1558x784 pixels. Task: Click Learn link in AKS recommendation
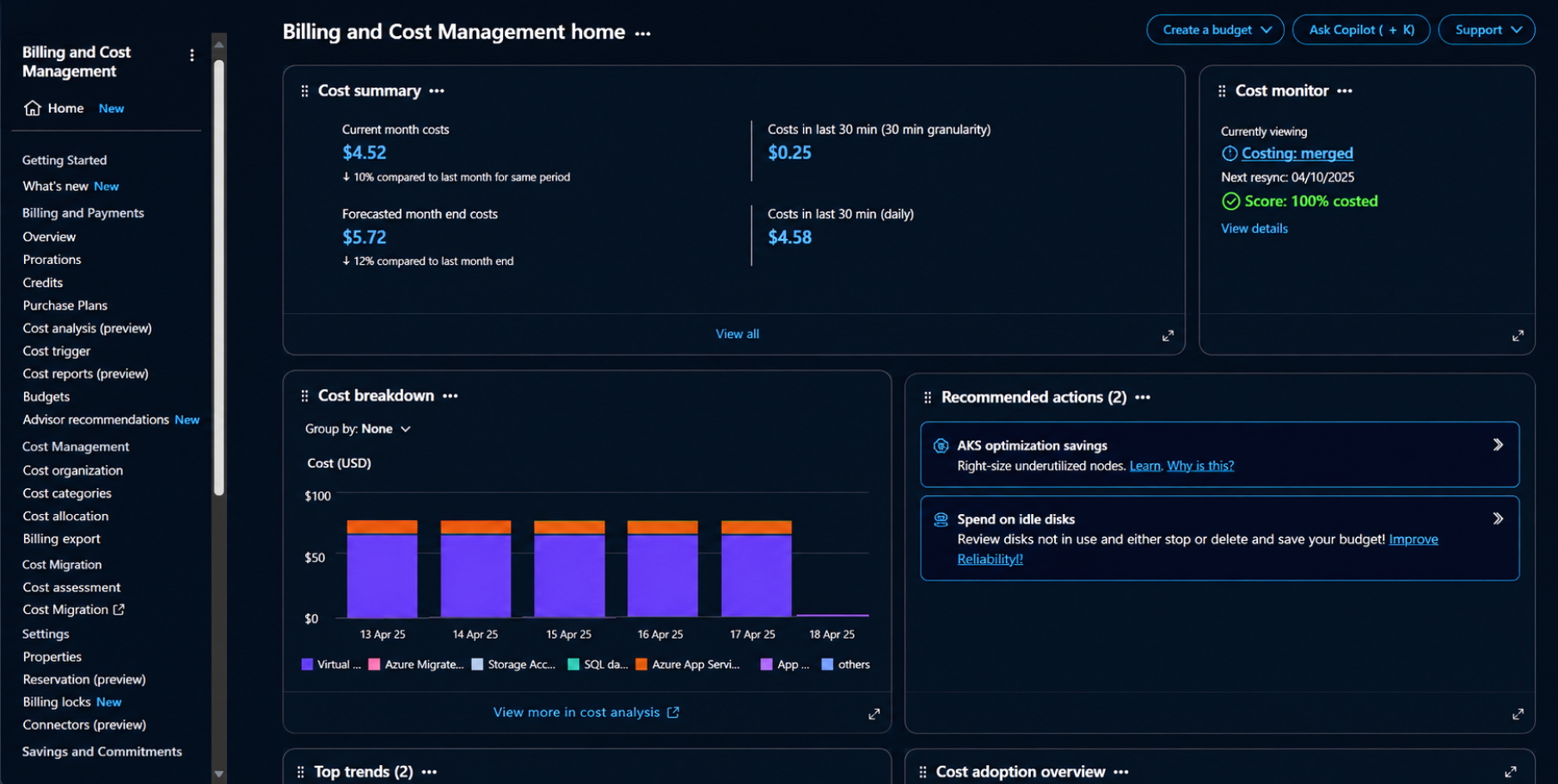[x=1144, y=466]
